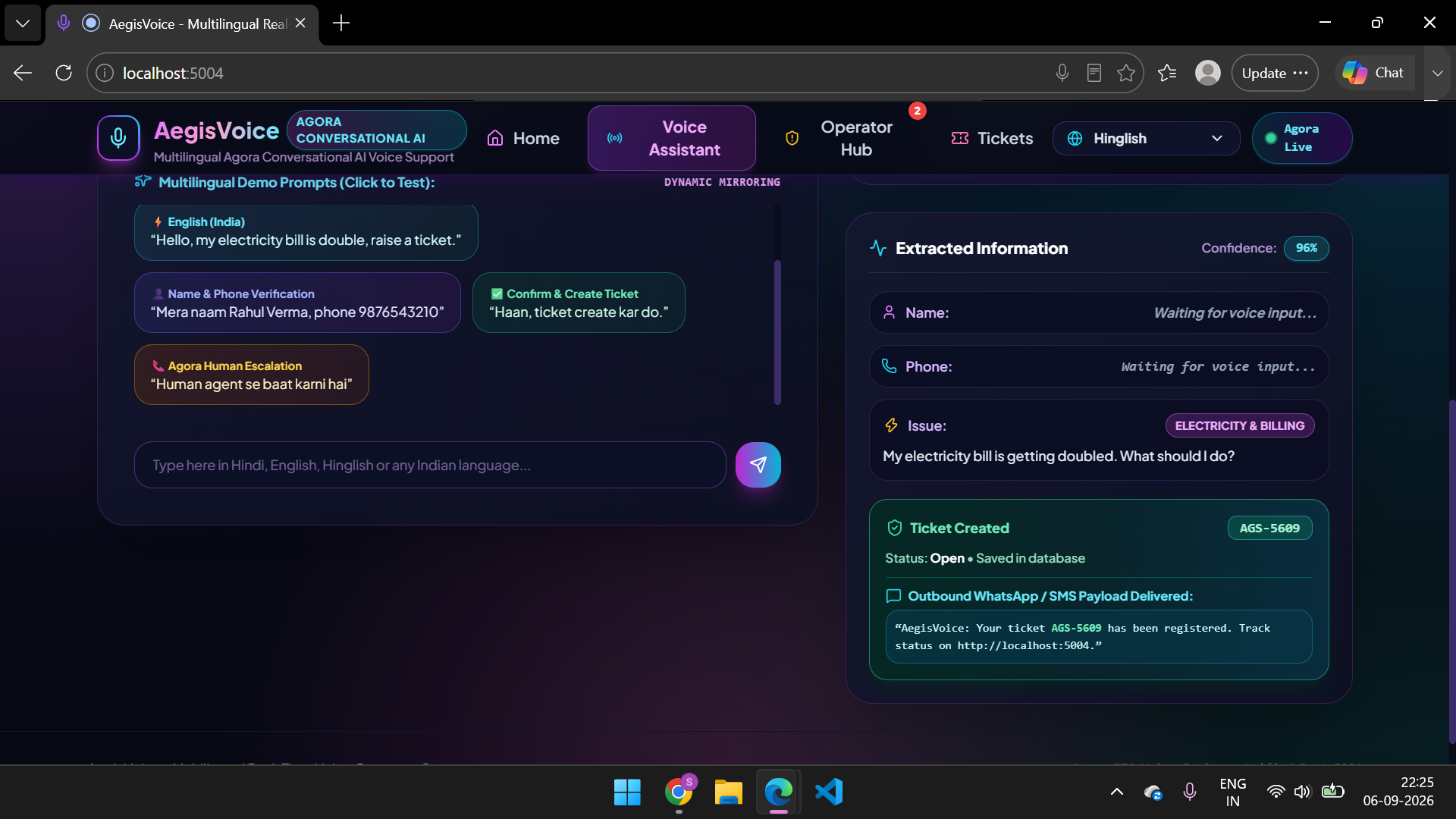Open Visual Studio Code from taskbar

tap(829, 792)
